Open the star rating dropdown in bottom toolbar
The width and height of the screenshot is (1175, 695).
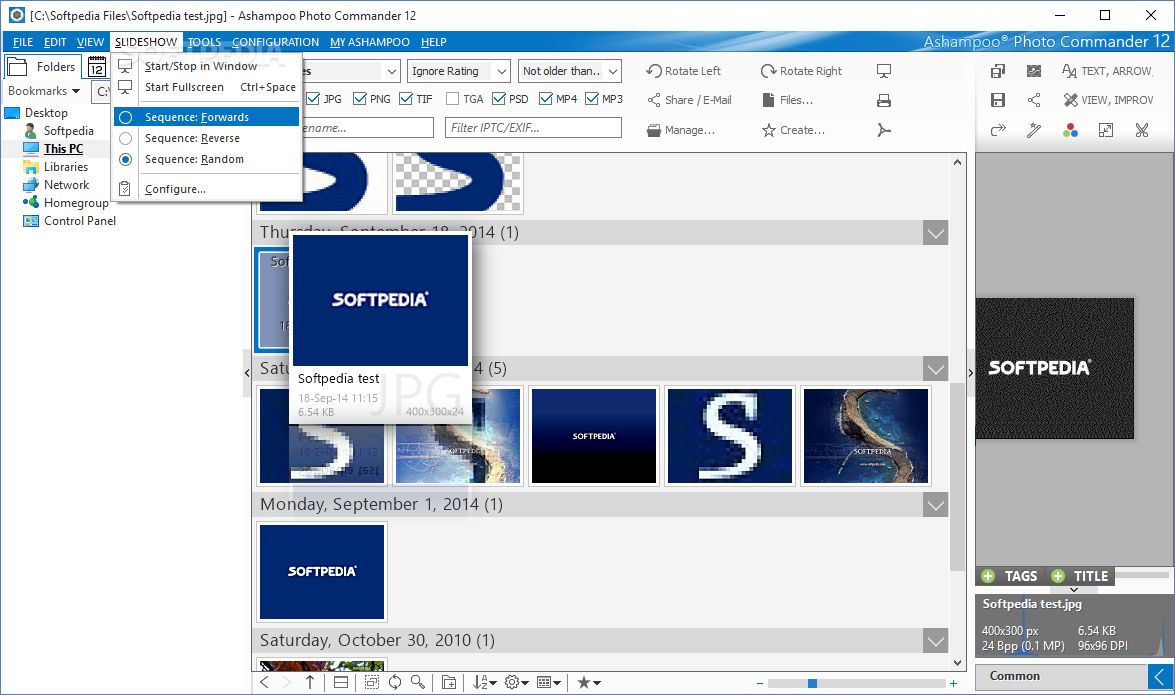588,682
